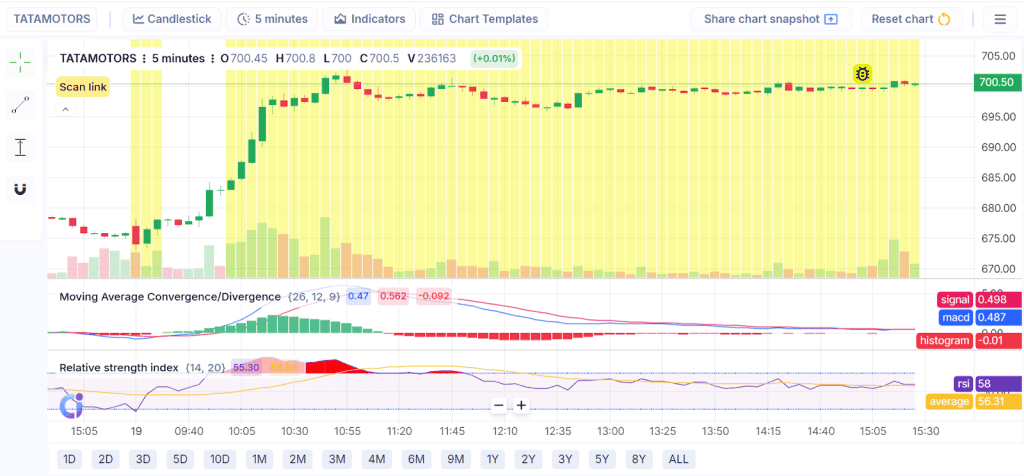Select the 1D range
The width and height of the screenshot is (1024, 476).
tap(69, 459)
